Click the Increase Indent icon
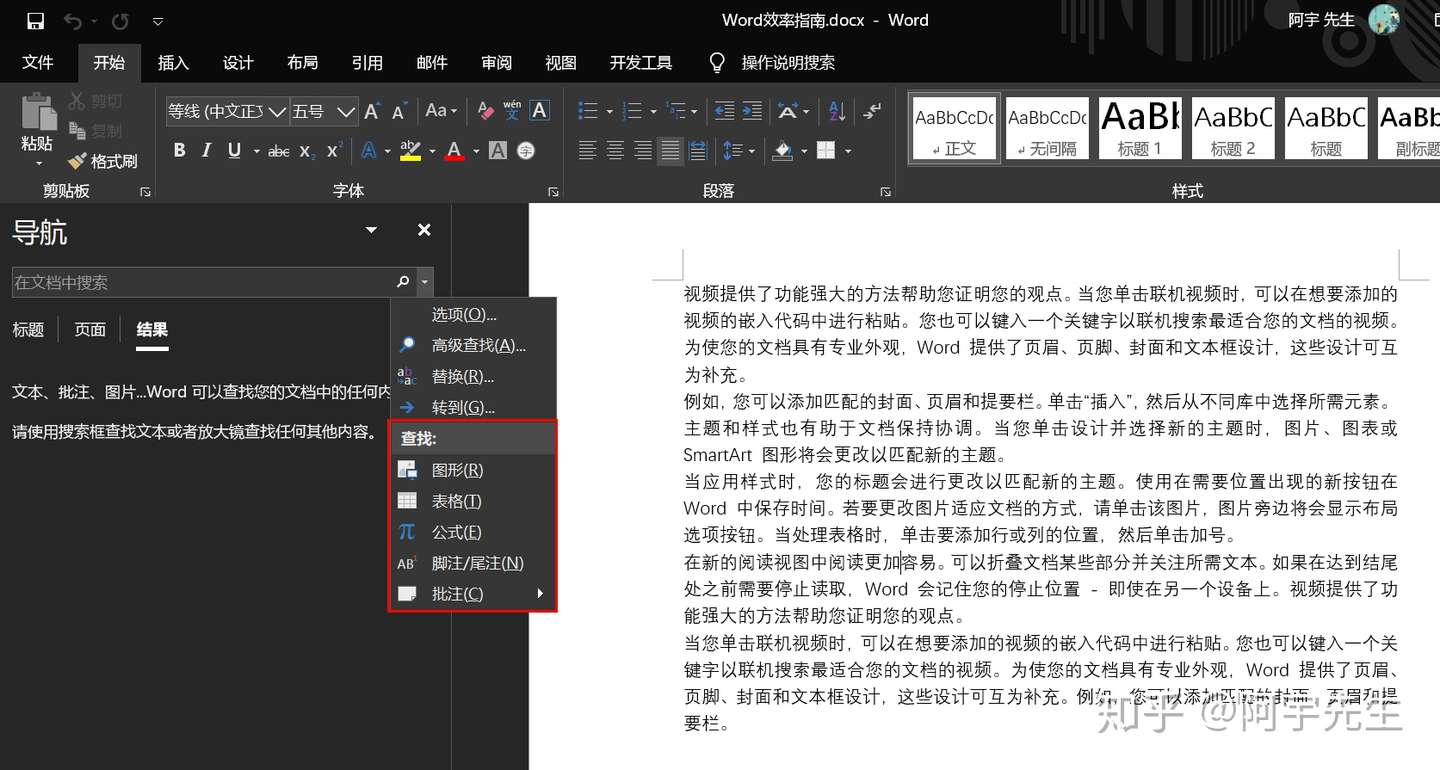 tap(752, 111)
